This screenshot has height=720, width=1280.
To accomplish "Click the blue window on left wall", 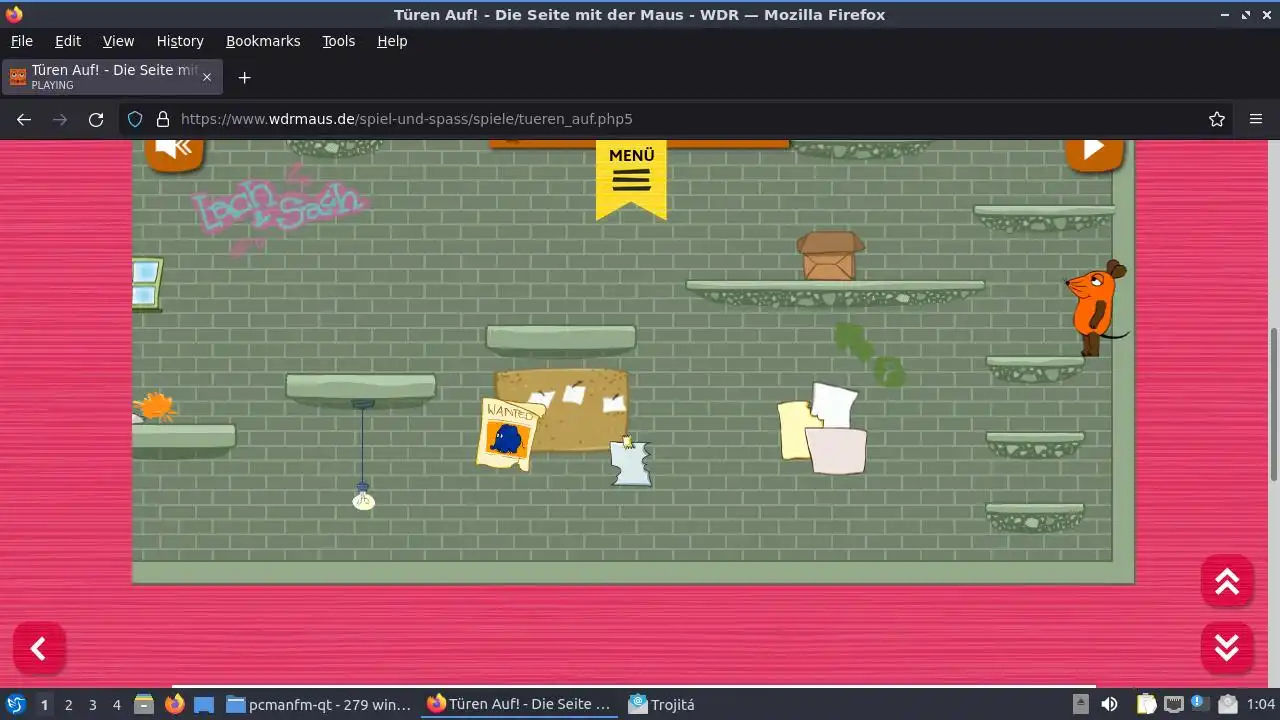I will pos(146,284).
